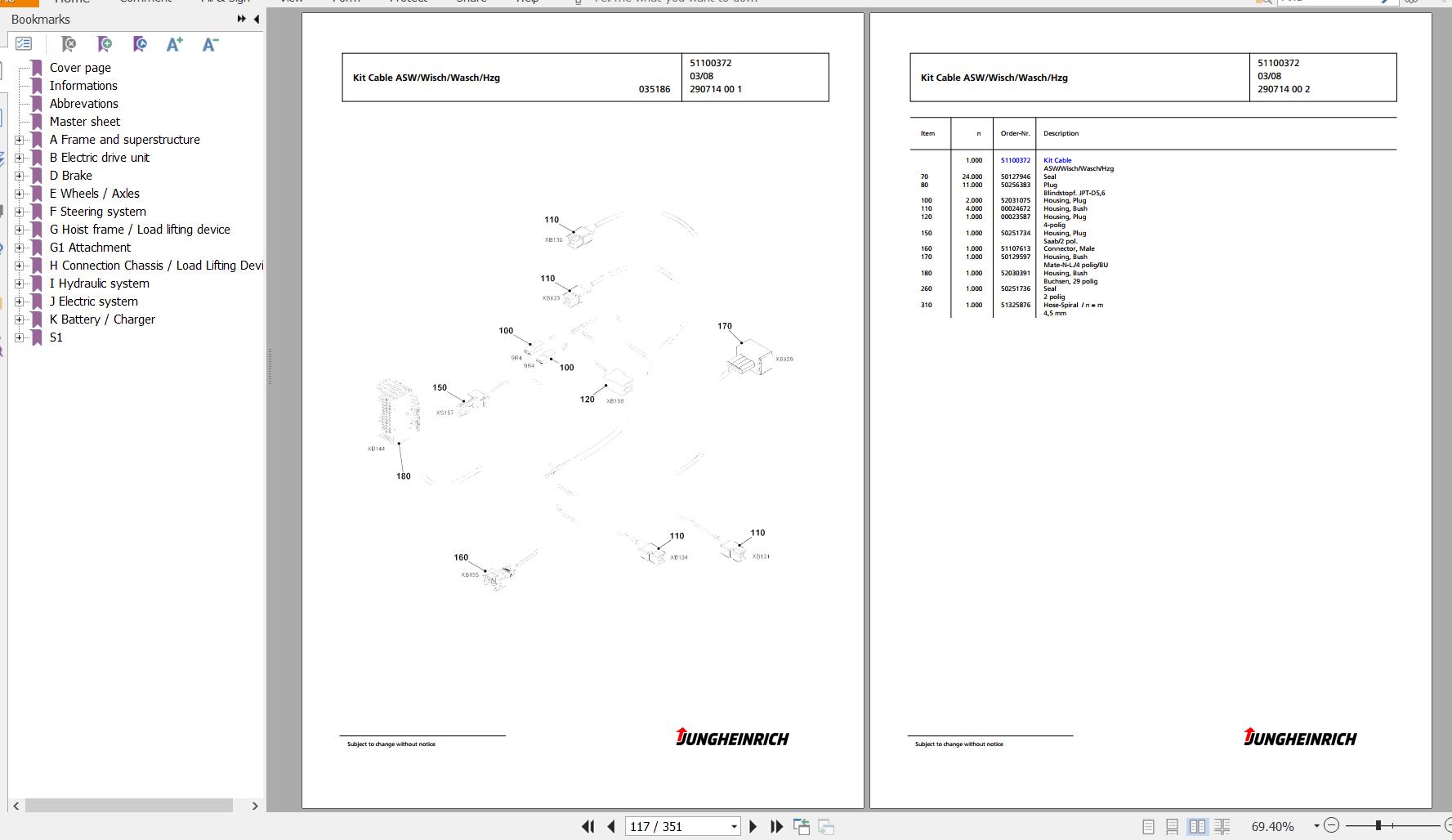Expand G Hoist frame bookmark node
This screenshot has width=1452, height=840.
point(20,230)
